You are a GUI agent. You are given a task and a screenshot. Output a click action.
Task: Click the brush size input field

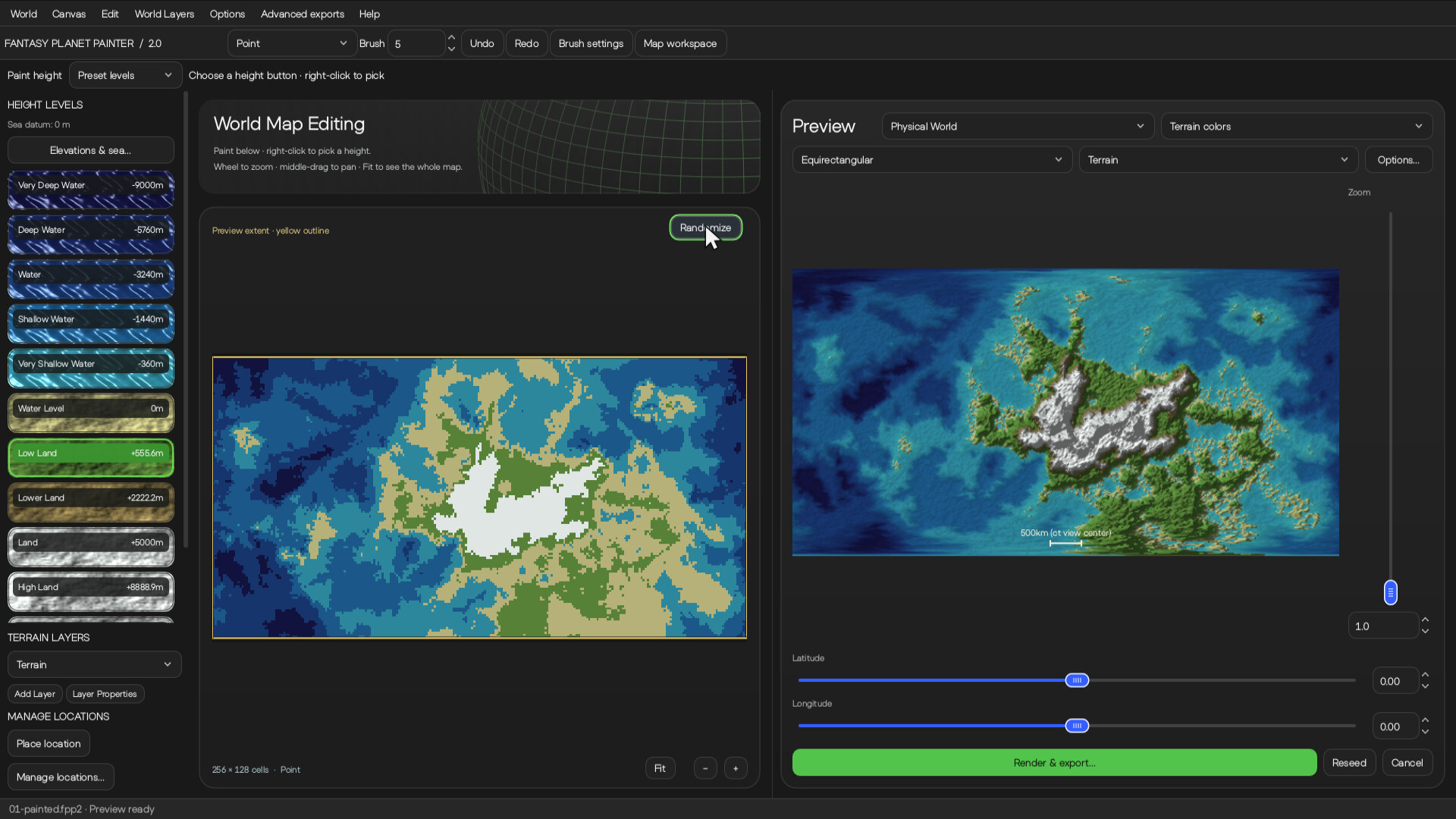click(x=416, y=43)
